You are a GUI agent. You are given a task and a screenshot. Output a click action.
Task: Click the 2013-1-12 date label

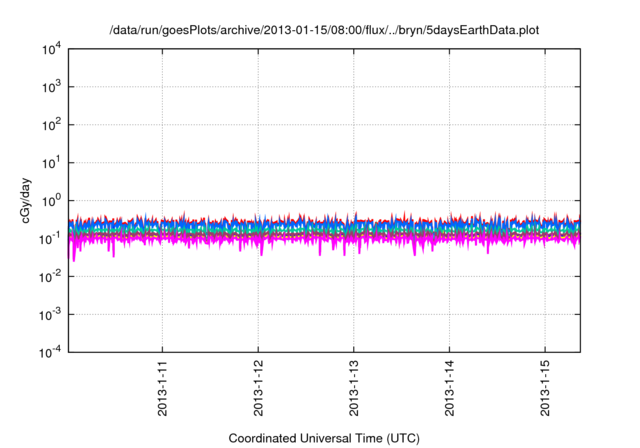coord(258,388)
